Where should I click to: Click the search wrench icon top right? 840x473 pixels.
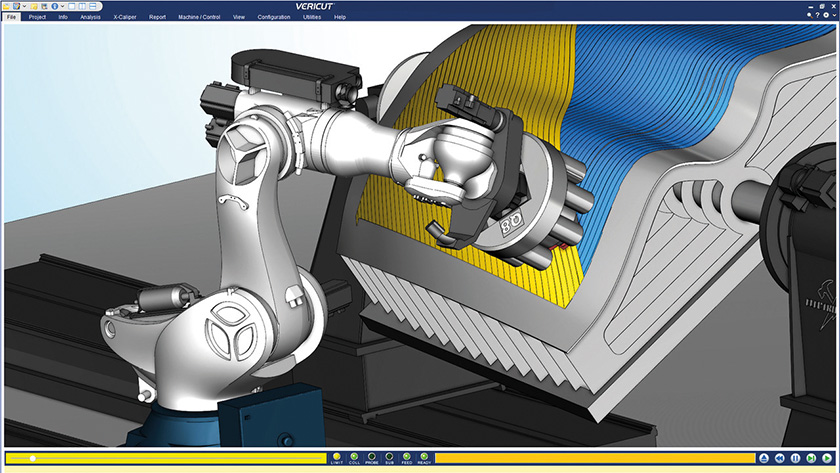(x=812, y=17)
